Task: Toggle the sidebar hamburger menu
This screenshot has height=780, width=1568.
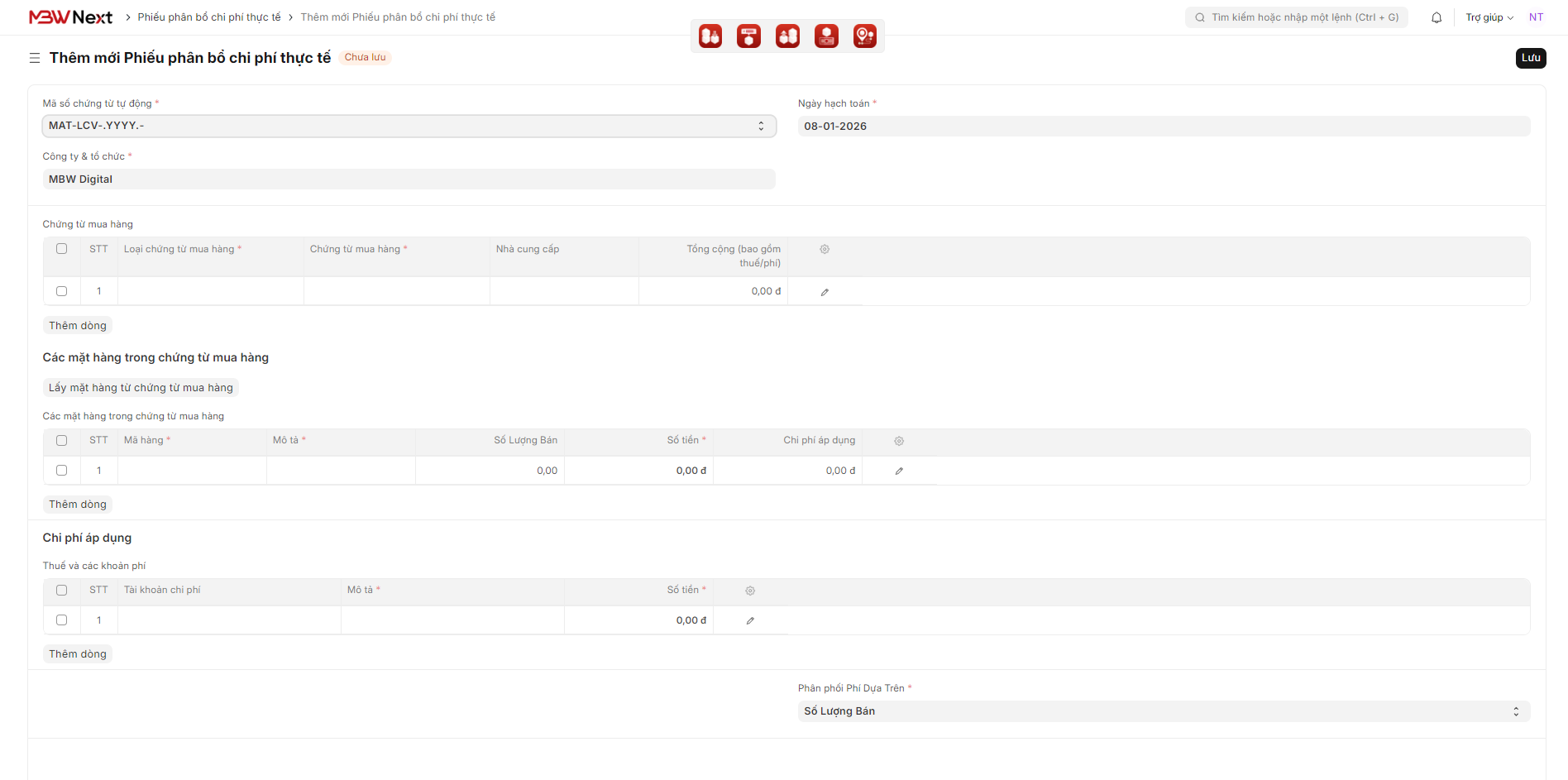Action: (x=35, y=58)
